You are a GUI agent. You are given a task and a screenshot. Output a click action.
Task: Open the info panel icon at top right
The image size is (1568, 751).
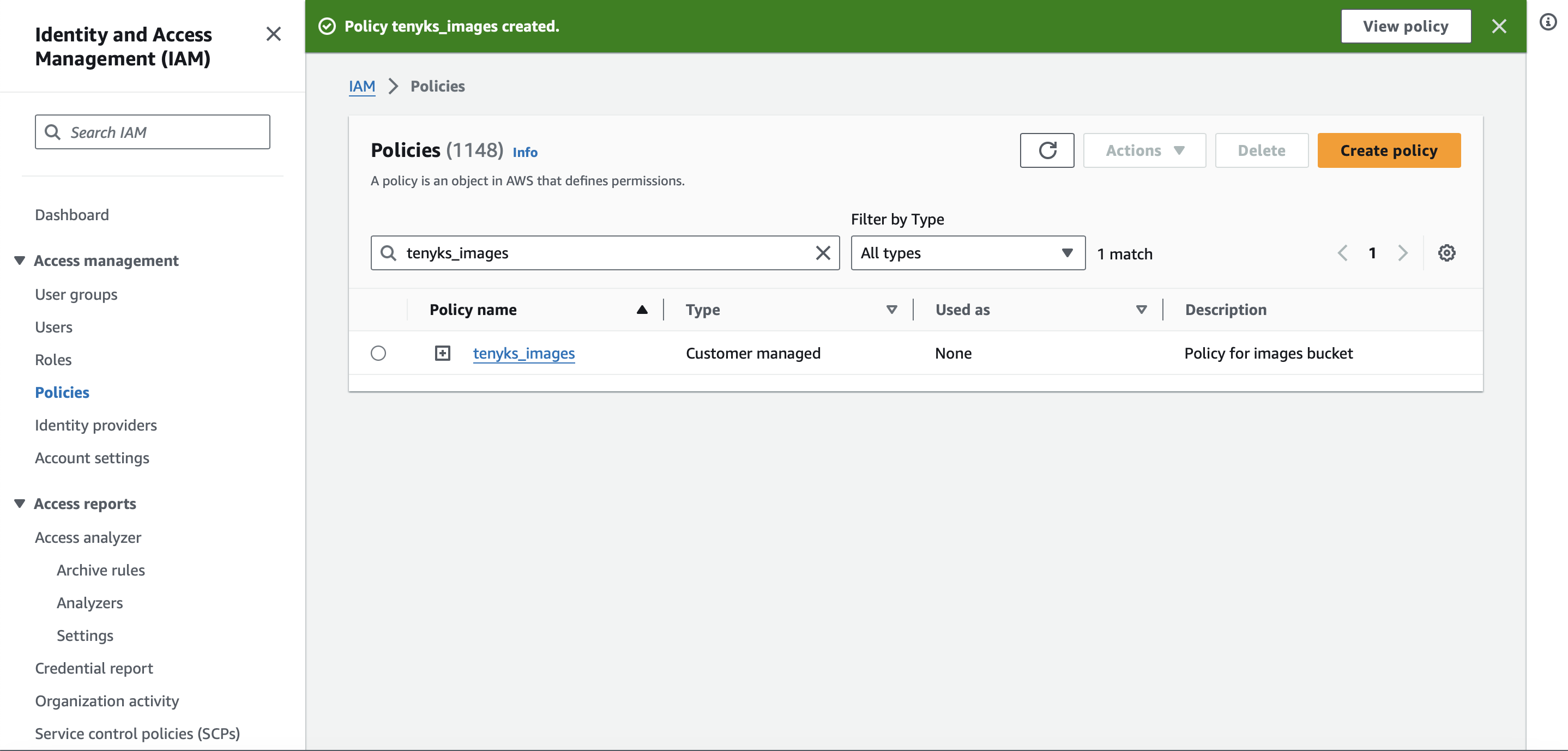[x=1548, y=22]
